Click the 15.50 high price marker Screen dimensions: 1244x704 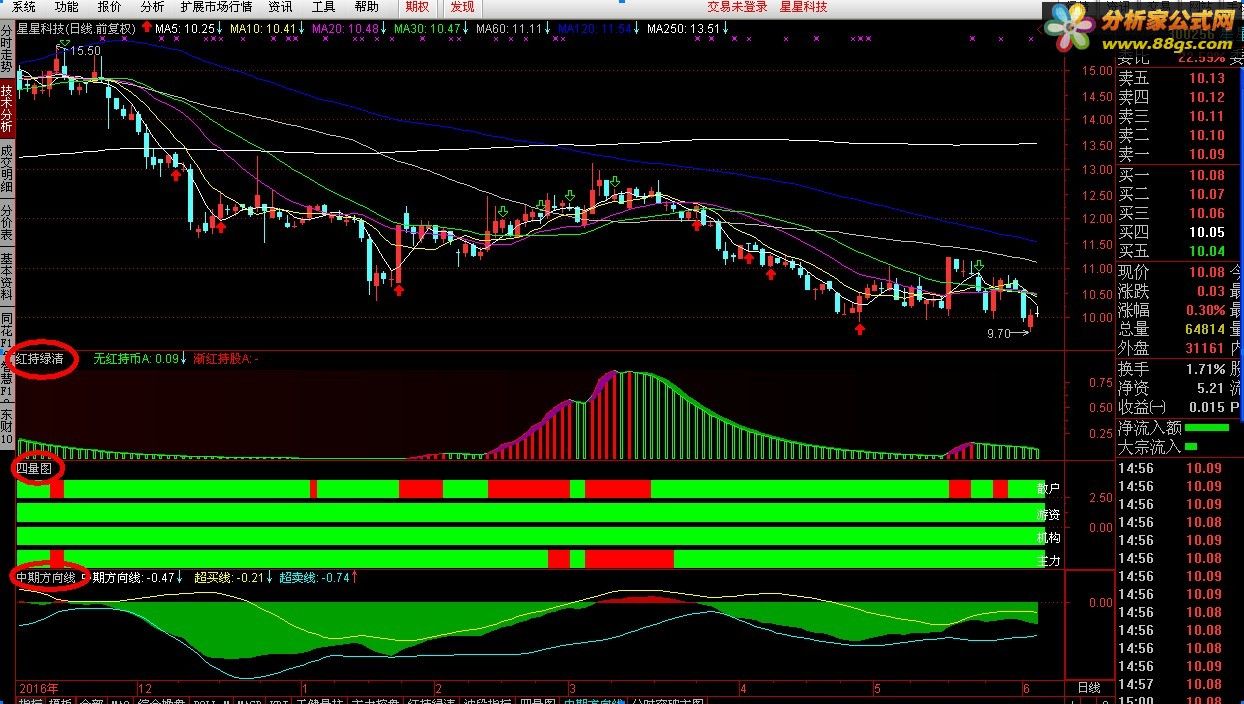click(x=85, y=50)
